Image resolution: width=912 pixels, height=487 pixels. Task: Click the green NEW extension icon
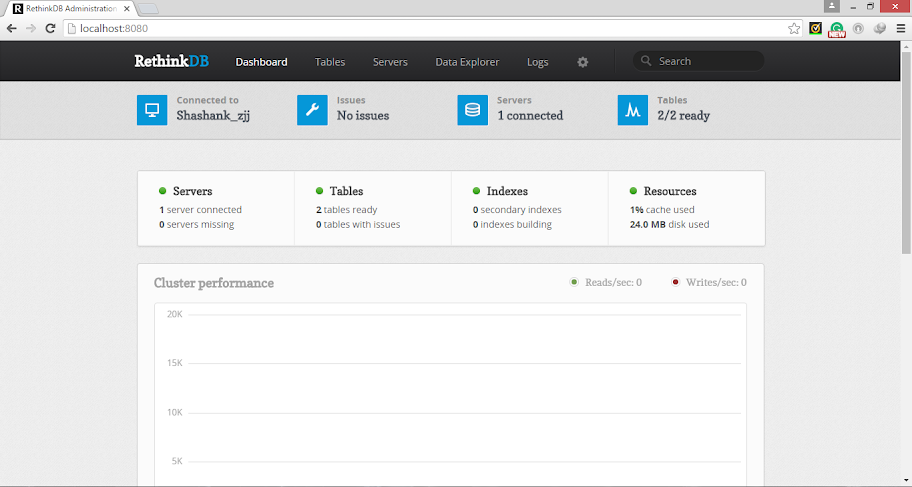coord(837,29)
